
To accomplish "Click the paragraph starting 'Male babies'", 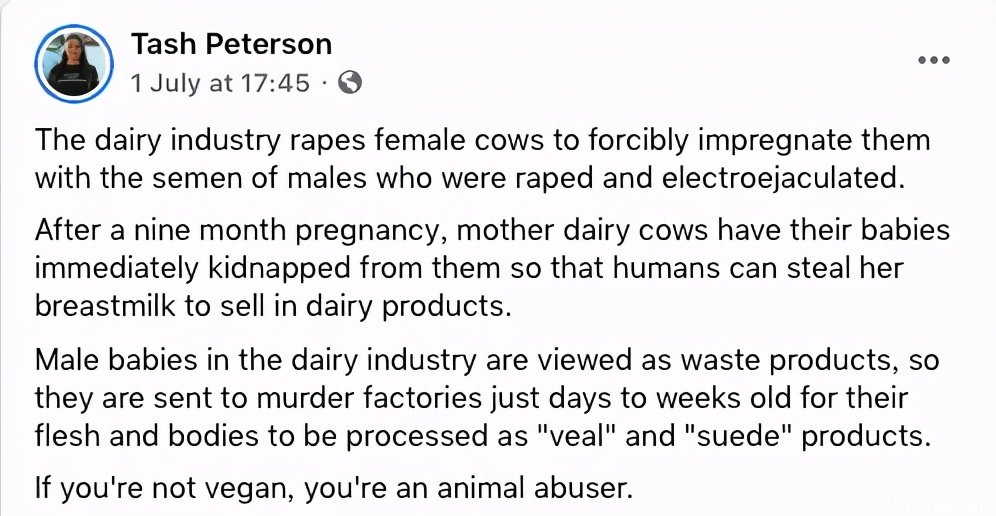I will point(487,397).
